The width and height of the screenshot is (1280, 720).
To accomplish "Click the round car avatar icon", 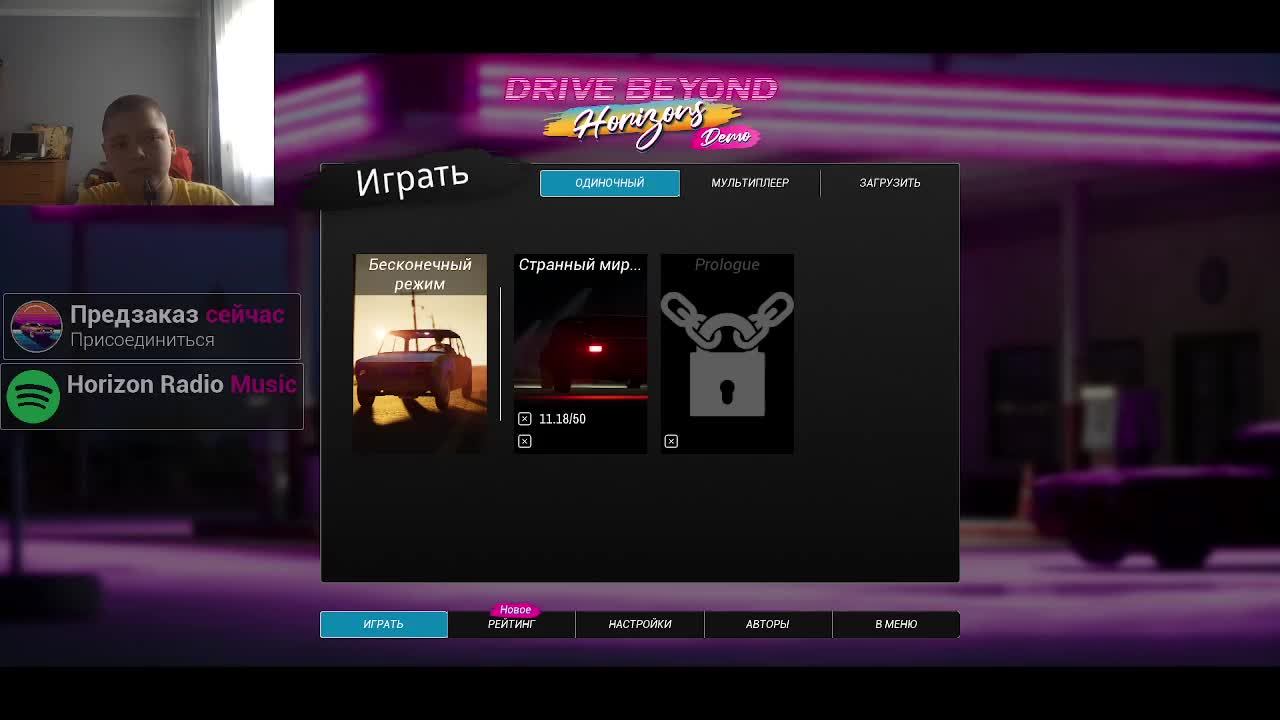I will 36,327.
